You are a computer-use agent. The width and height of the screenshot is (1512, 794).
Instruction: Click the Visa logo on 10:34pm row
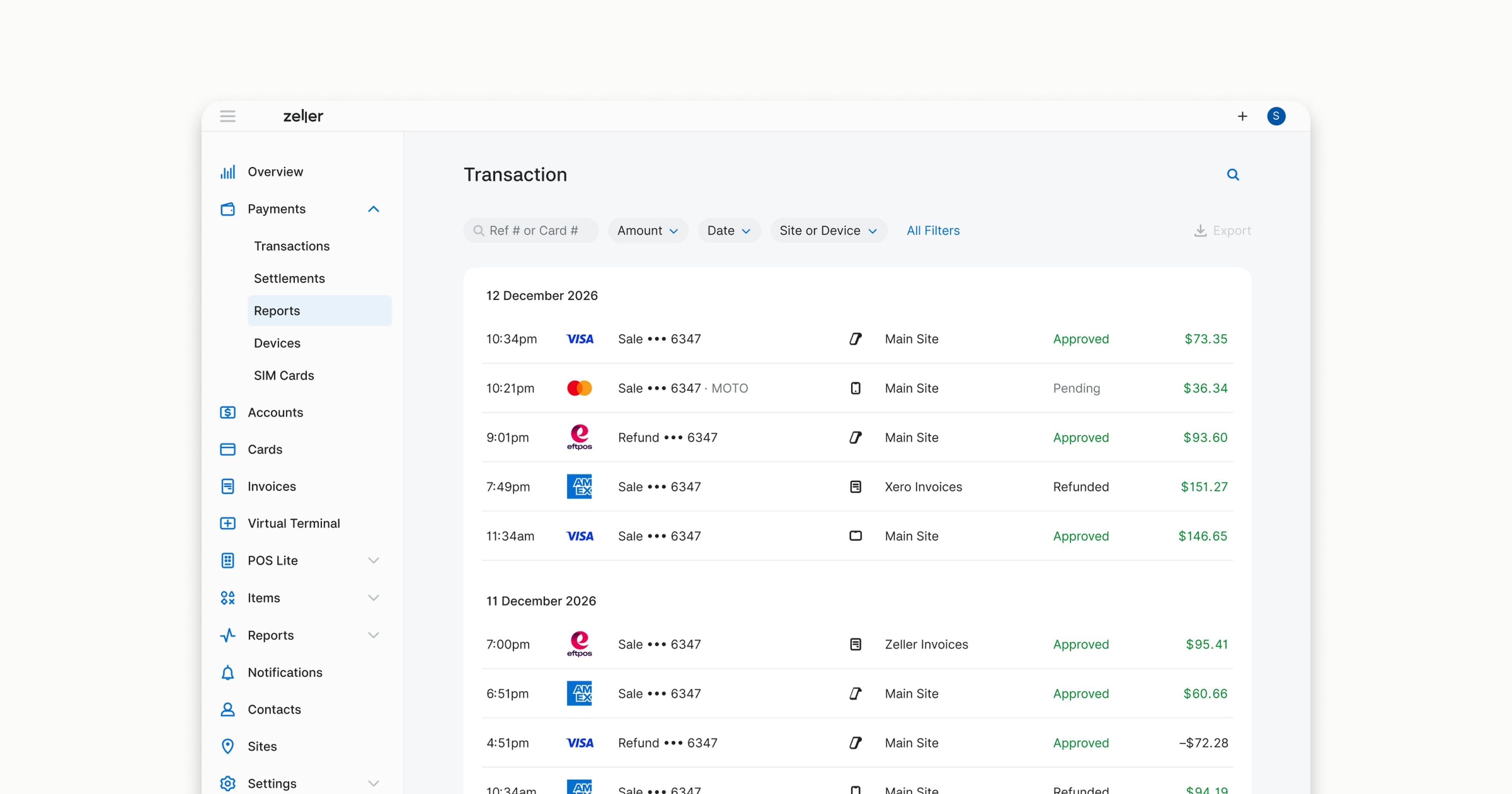point(579,339)
